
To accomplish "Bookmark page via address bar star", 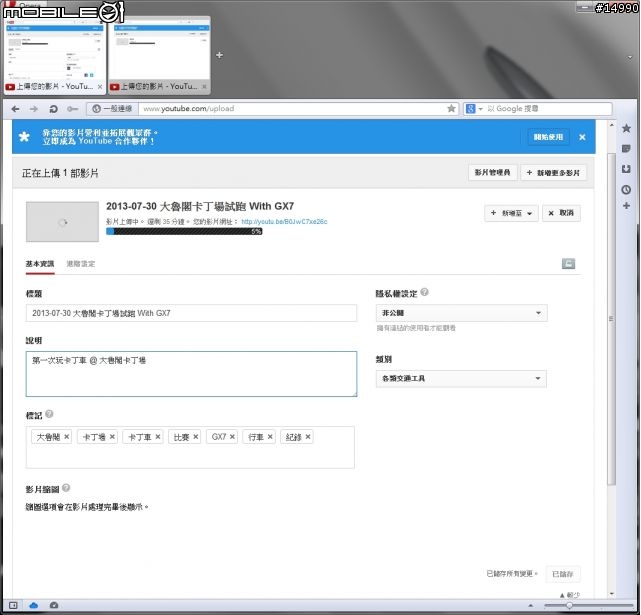I will 451,108.
